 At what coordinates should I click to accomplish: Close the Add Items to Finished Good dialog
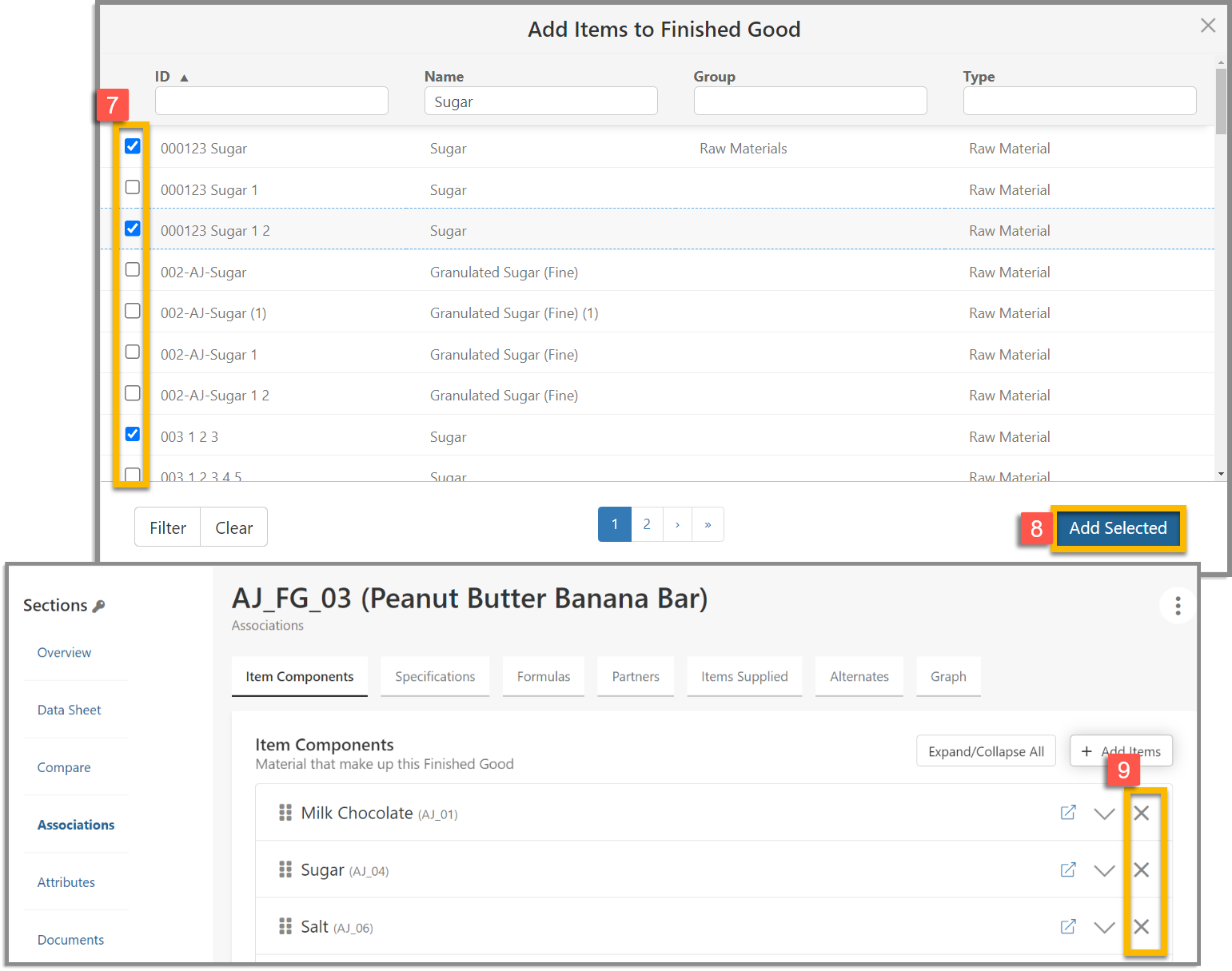(1208, 26)
